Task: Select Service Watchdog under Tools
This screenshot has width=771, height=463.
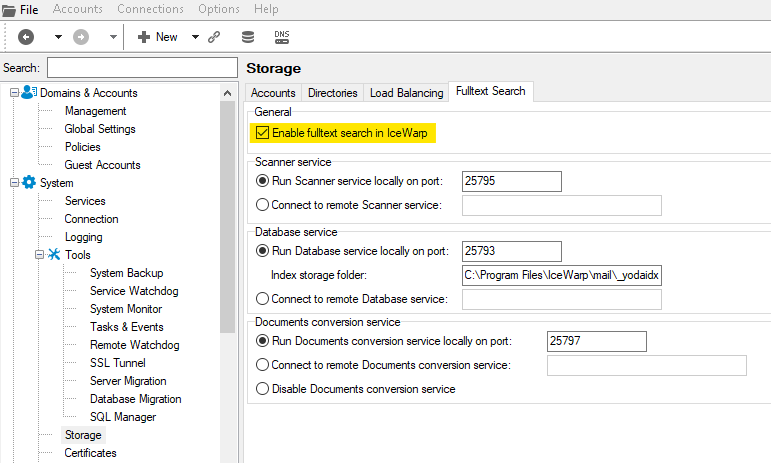Action: 134,291
